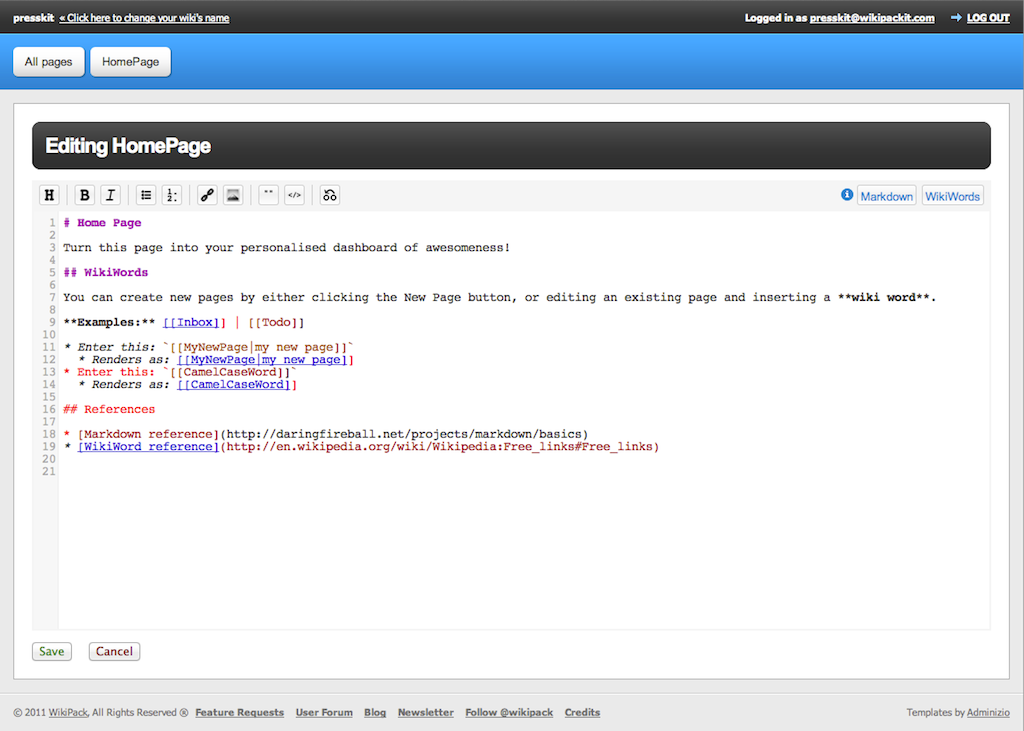Screen dimensions: 1024x731
Task: Open the Feature Requests footer link
Action: tap(239, 712)
